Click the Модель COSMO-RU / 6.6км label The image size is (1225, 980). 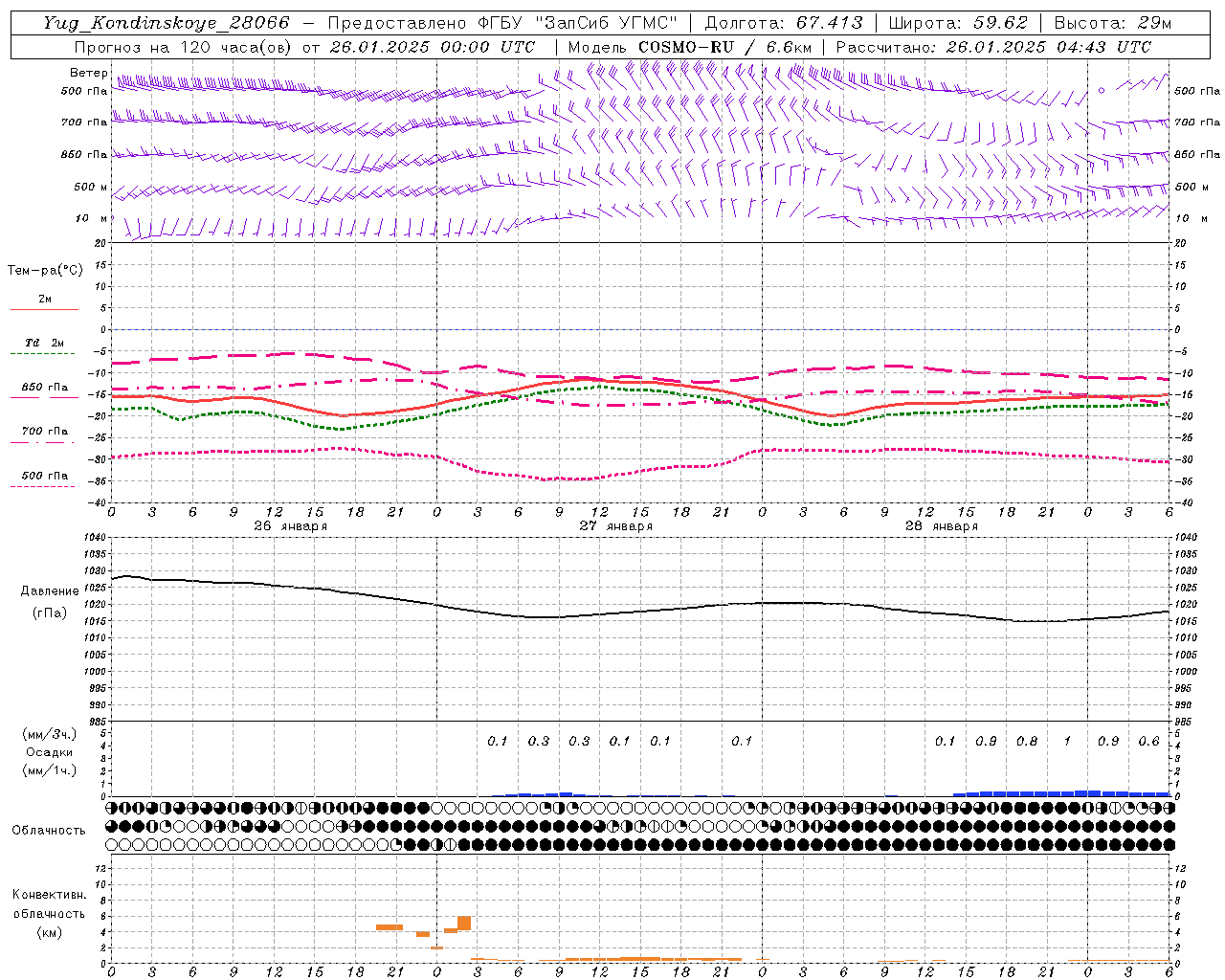point(690,47)
